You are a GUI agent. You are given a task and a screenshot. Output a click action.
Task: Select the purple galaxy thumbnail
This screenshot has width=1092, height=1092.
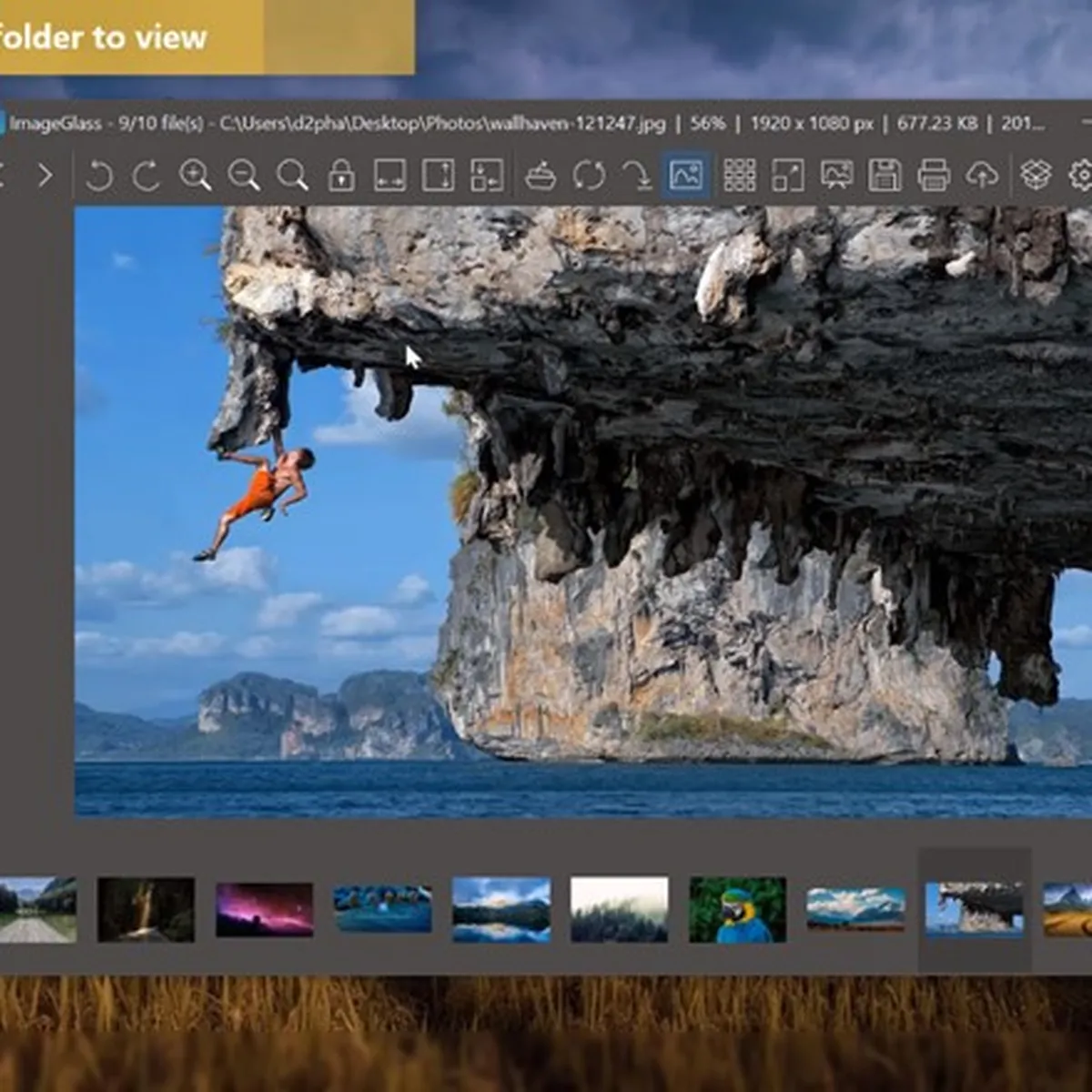(264, 909)
